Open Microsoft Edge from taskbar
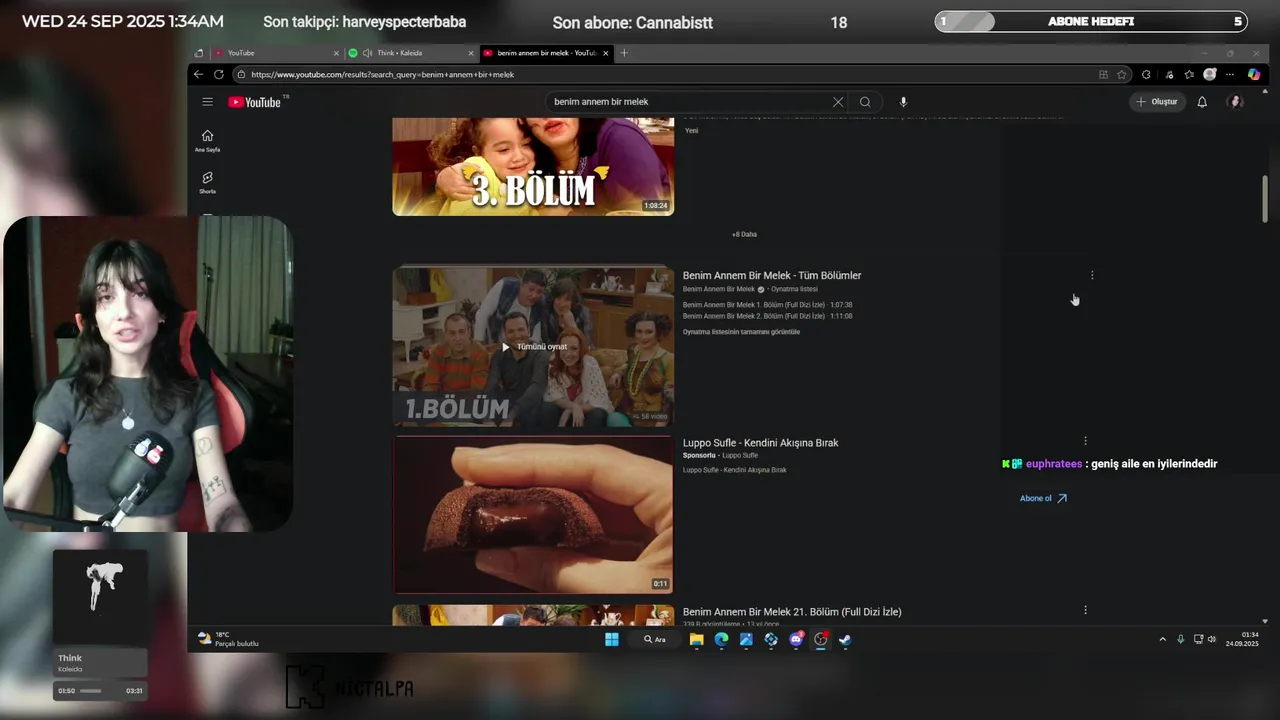The width and height of the screenshot is (1280, 720). pos(721,640)
